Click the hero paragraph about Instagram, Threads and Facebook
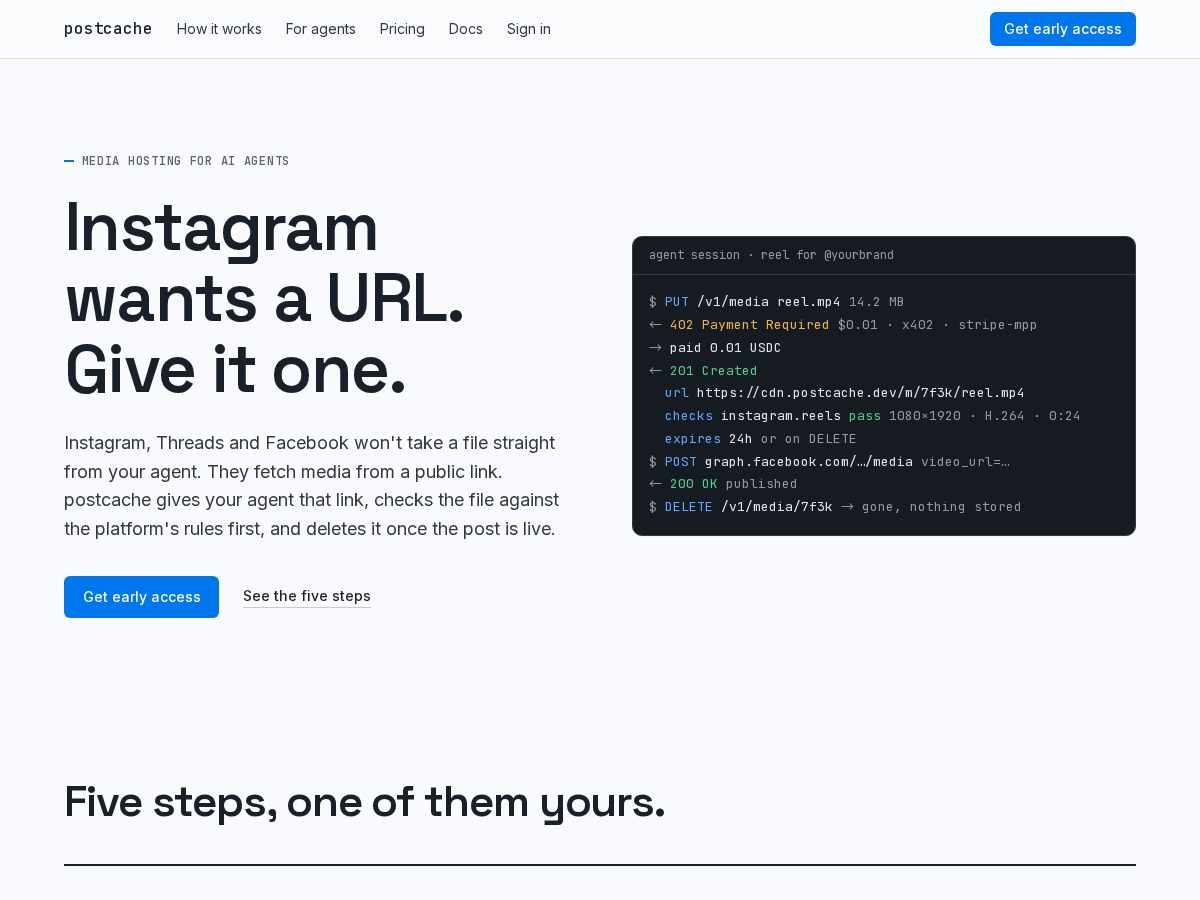This screenshot has height=900, width=1200. [312, 486]
